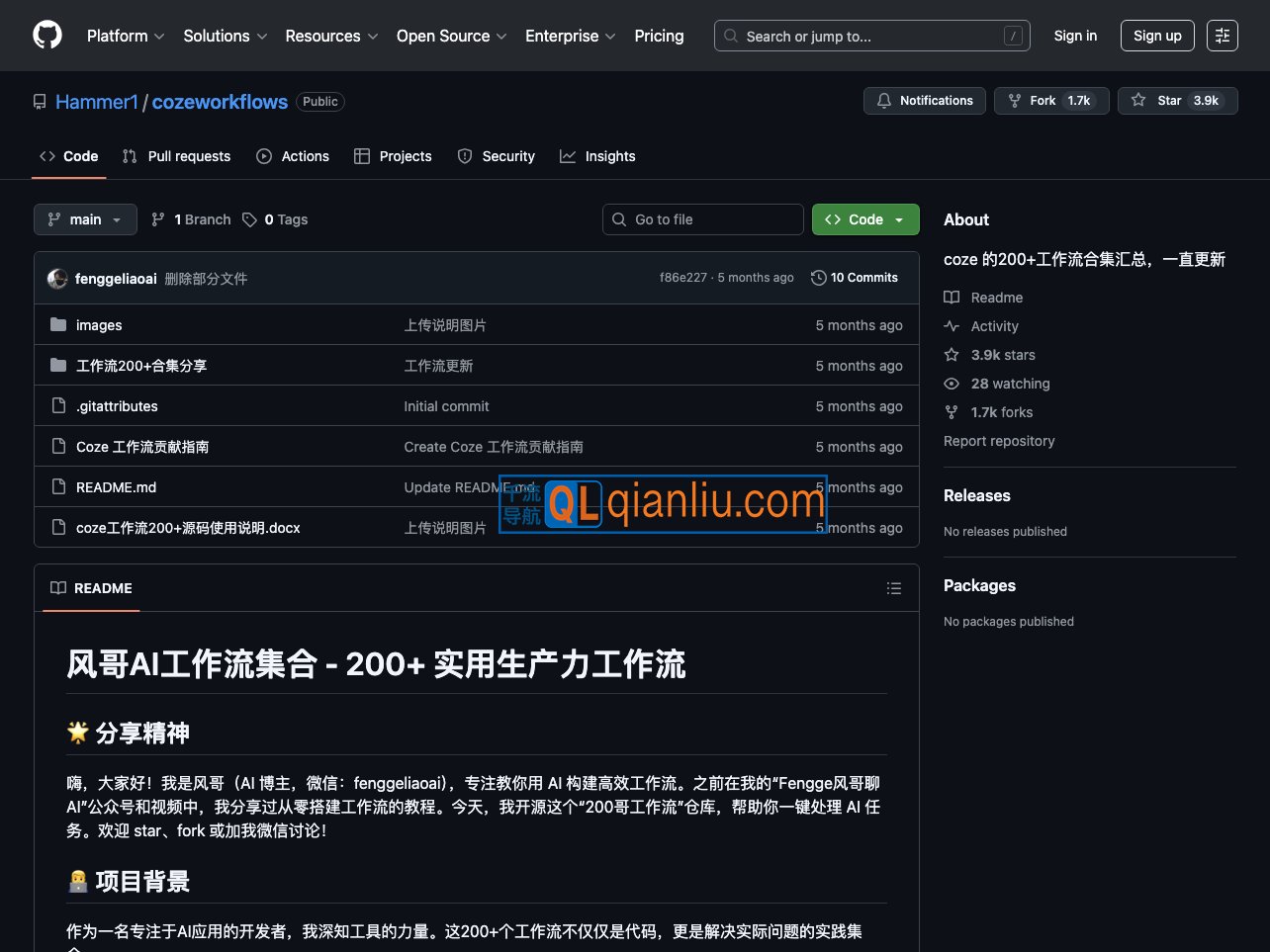This screenshot has width=1270, height=952.
Task: Open the appearance settings icon near Sign up
Action: pos(1223,35)
